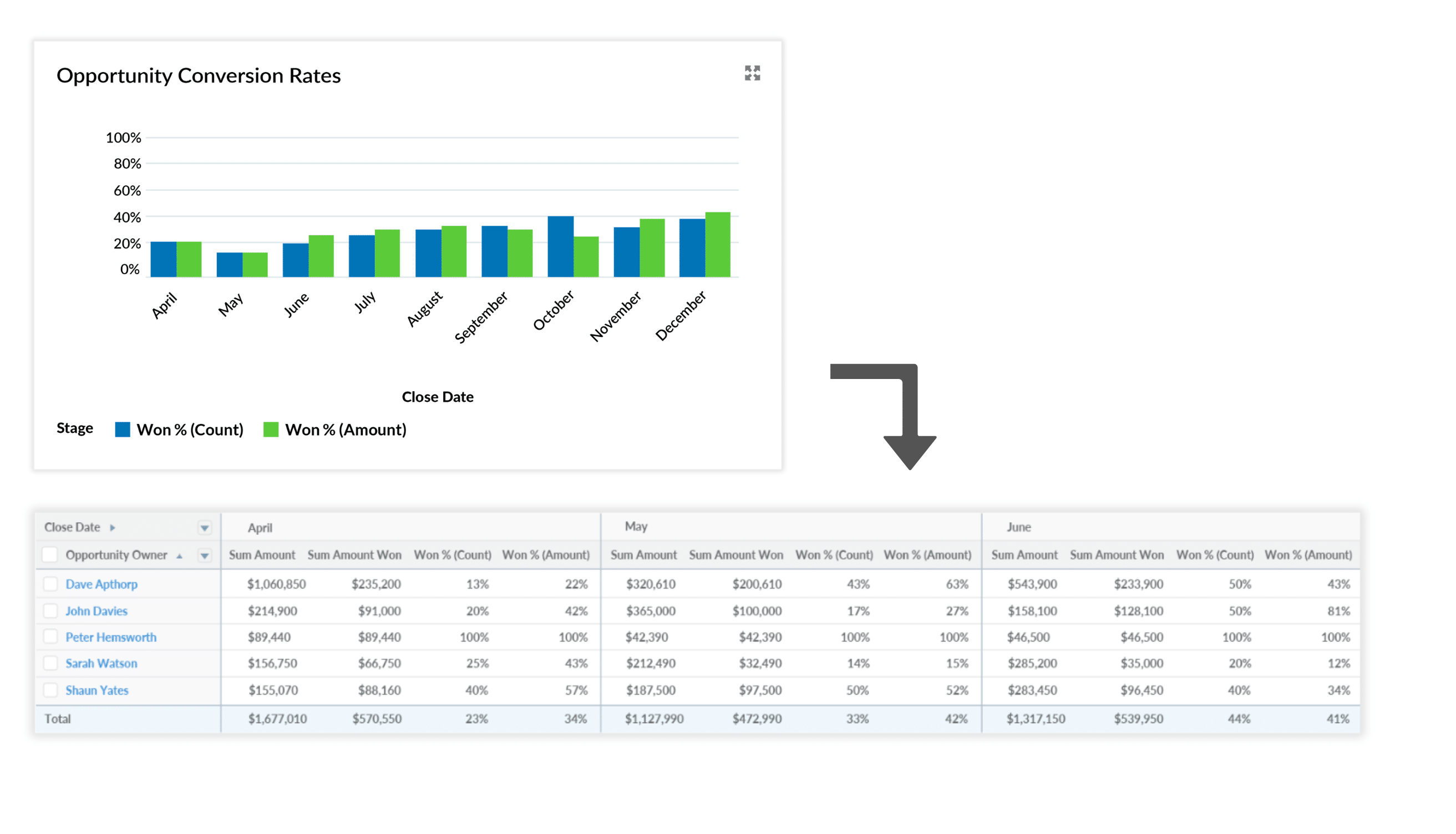The image size is (1456, 834).
Task: Click the green Won % (Amount) legend swatch
Action: tap(271, 429)
